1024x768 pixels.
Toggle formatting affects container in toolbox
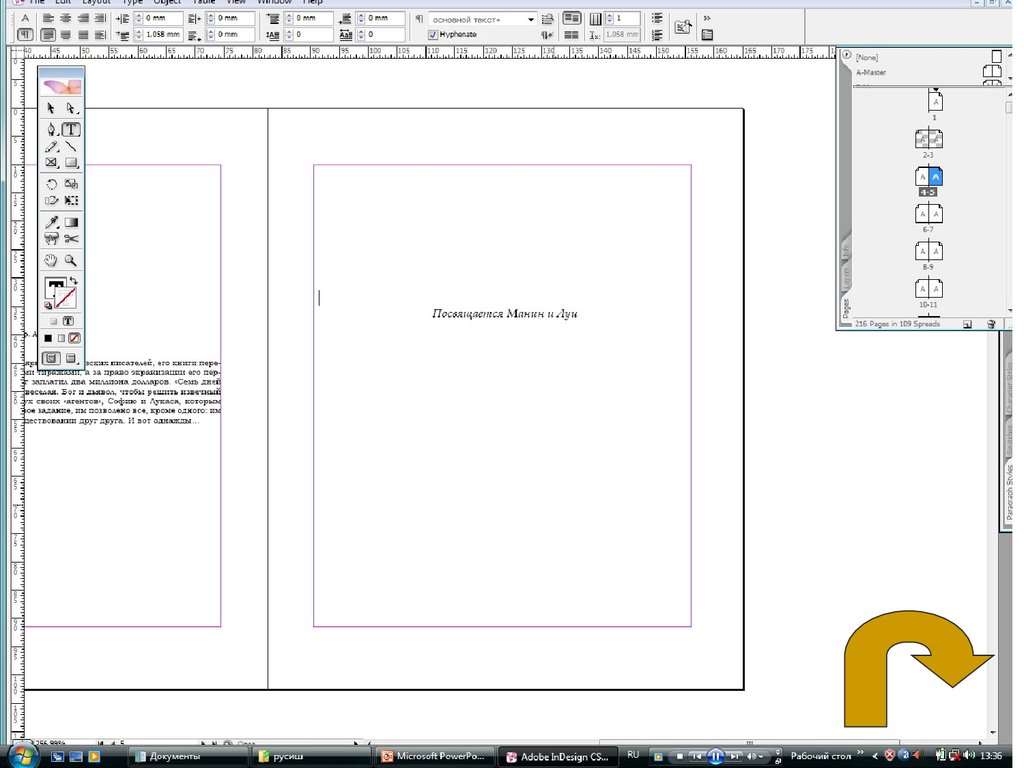(x=54, y=321)
